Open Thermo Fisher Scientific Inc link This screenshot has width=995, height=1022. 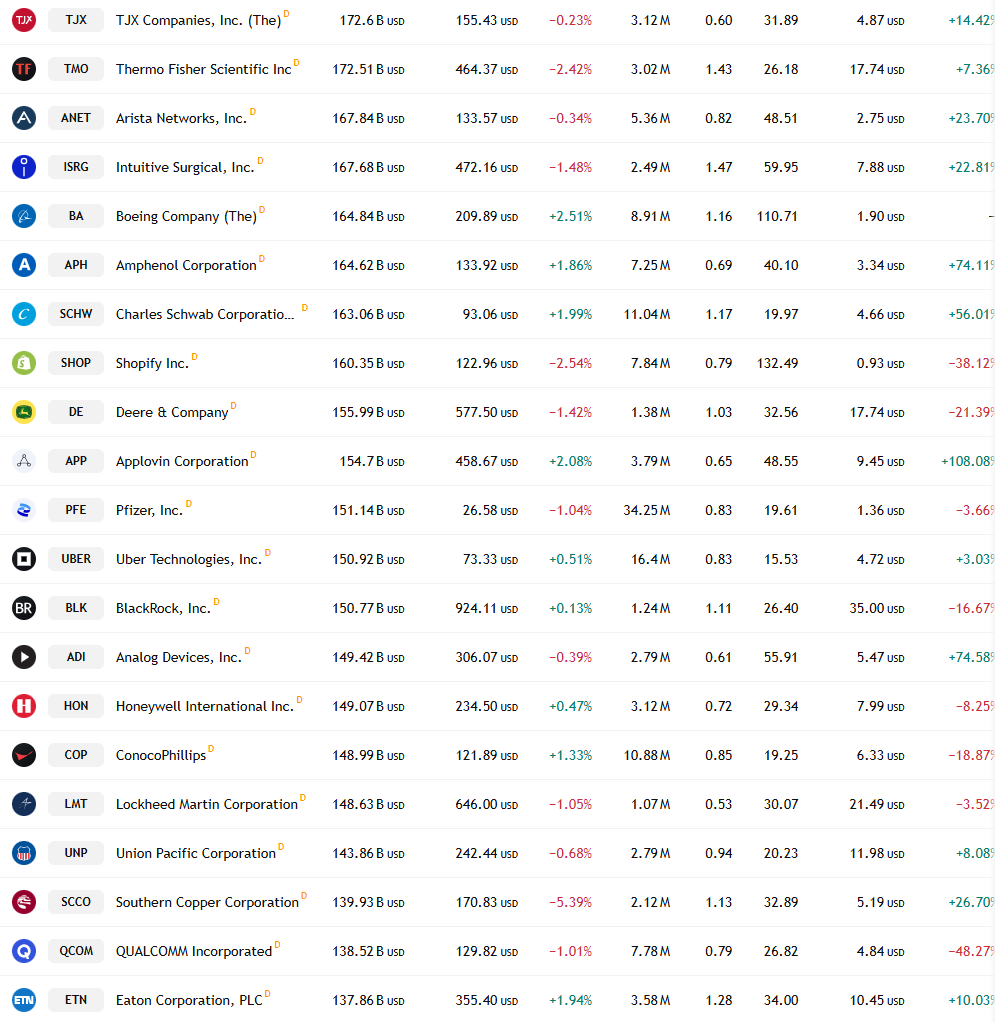(x=203, y=69)
